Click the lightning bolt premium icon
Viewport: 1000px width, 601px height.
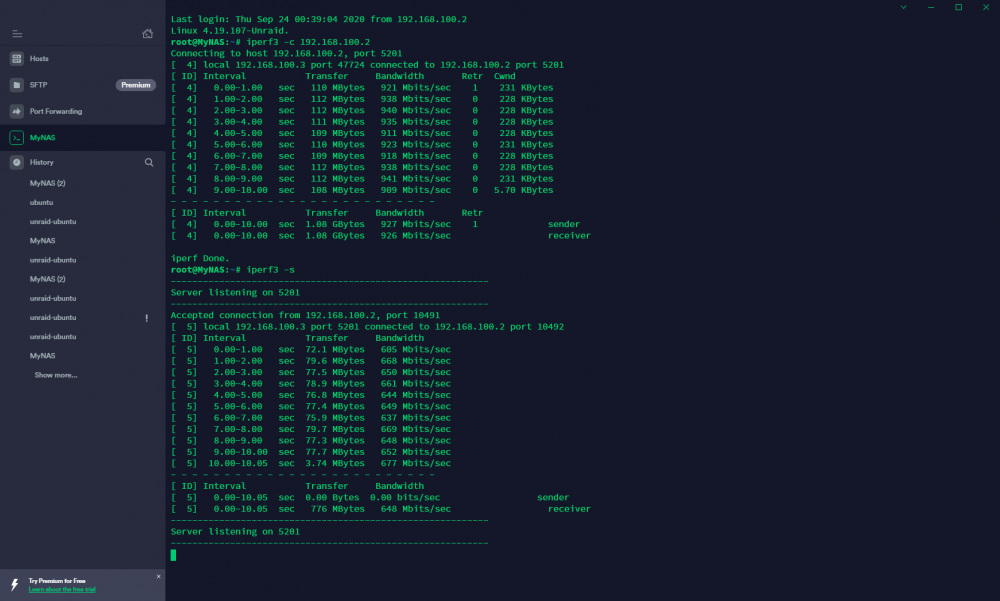coord(15,584)
